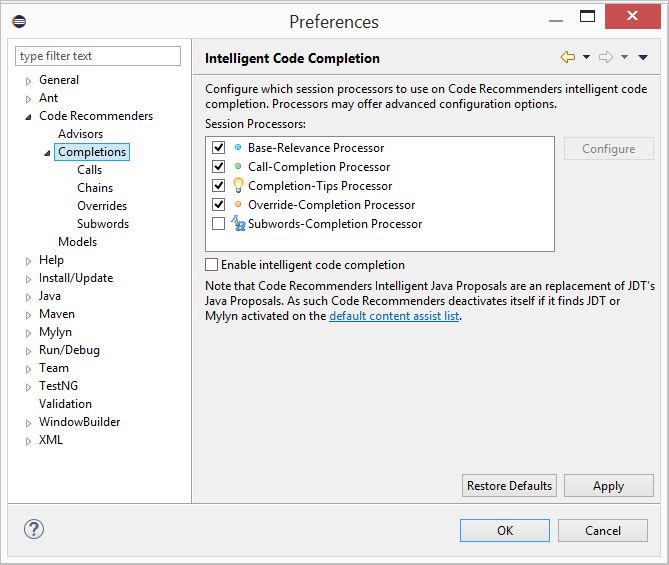Image resolution: width=669 pixels, height=565 pixels.
Task: Select Completions preference page
Action: pos(92,152)
